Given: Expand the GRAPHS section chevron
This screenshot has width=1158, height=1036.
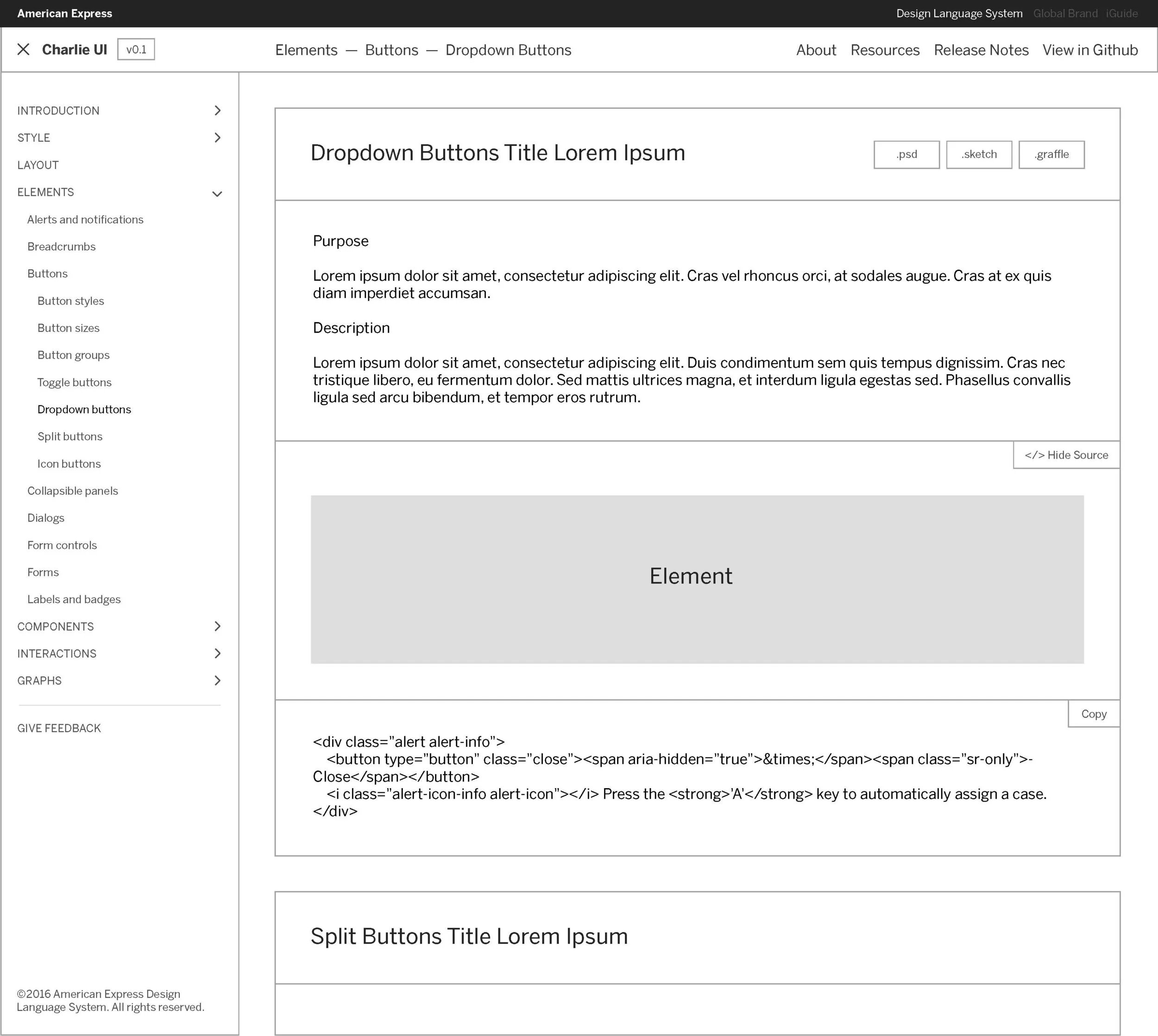Looking at the screenshot, I should click(217, 680).
